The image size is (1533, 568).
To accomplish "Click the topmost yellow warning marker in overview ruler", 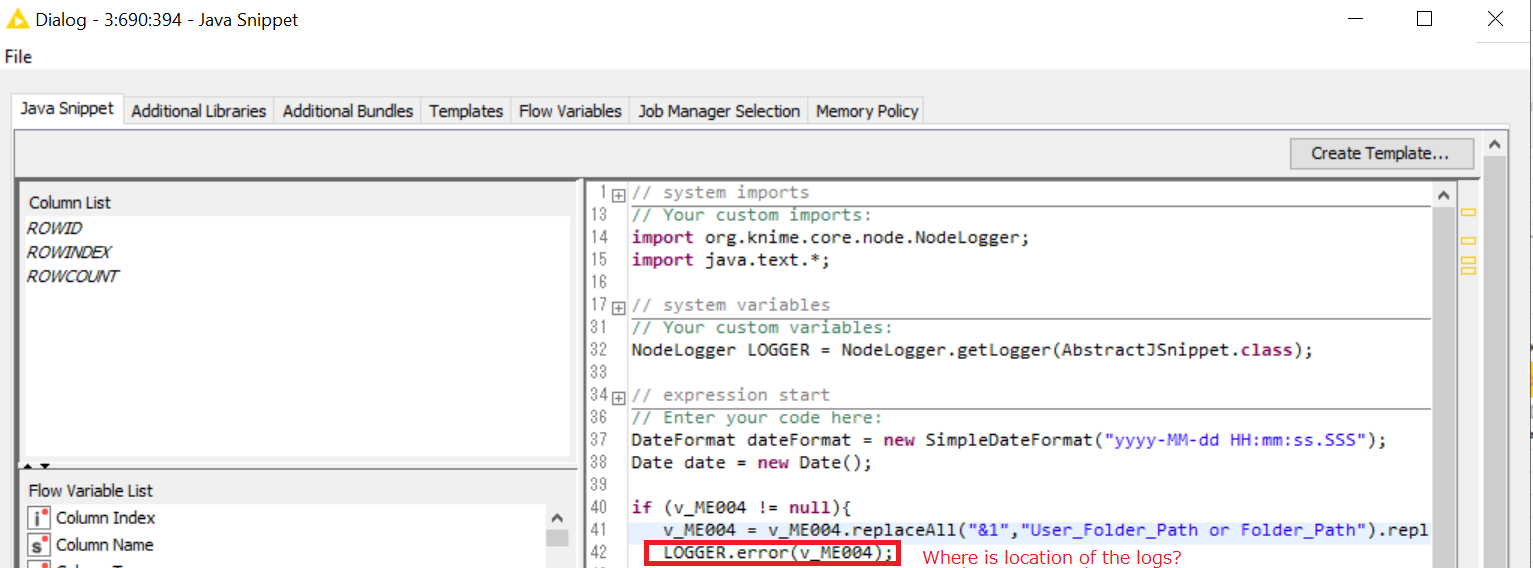I will pos(1468,212).
